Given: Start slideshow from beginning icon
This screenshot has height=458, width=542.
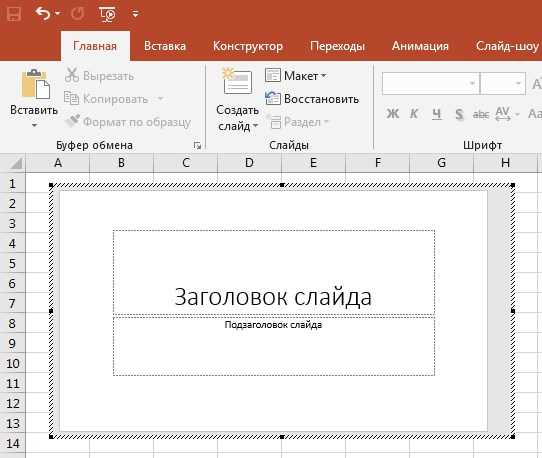Looking at the screenshot, I should click(x=107, y=15).
